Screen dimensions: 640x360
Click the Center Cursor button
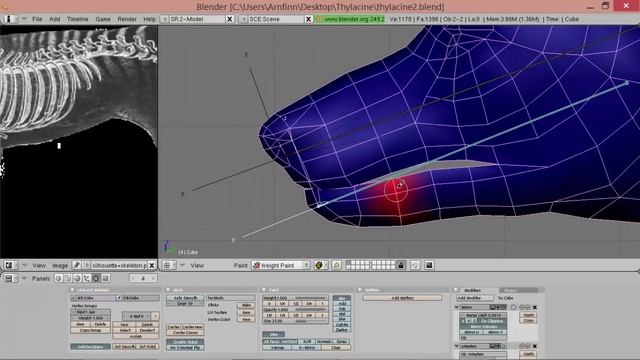point(185,333)
